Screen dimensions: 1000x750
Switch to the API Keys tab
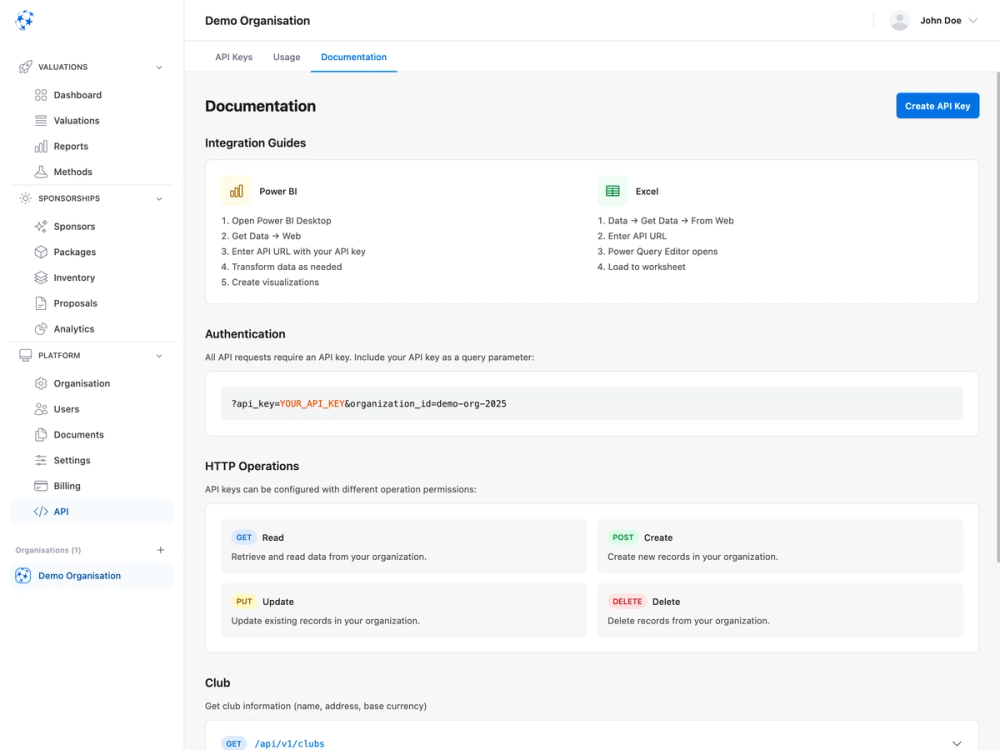(233, 57)
